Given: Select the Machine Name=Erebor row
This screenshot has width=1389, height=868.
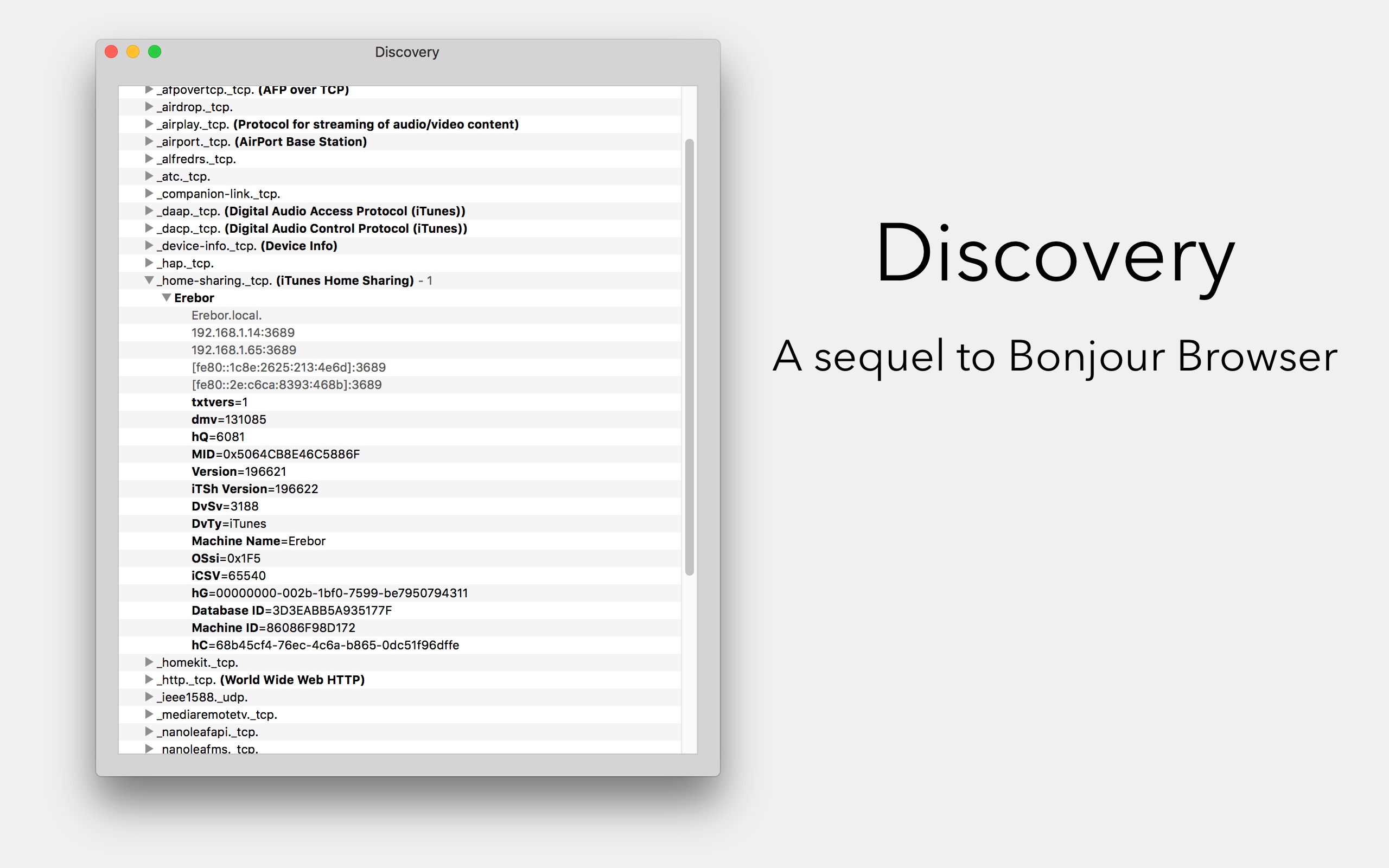Looking at the screenshot, I should pos(258,541).
